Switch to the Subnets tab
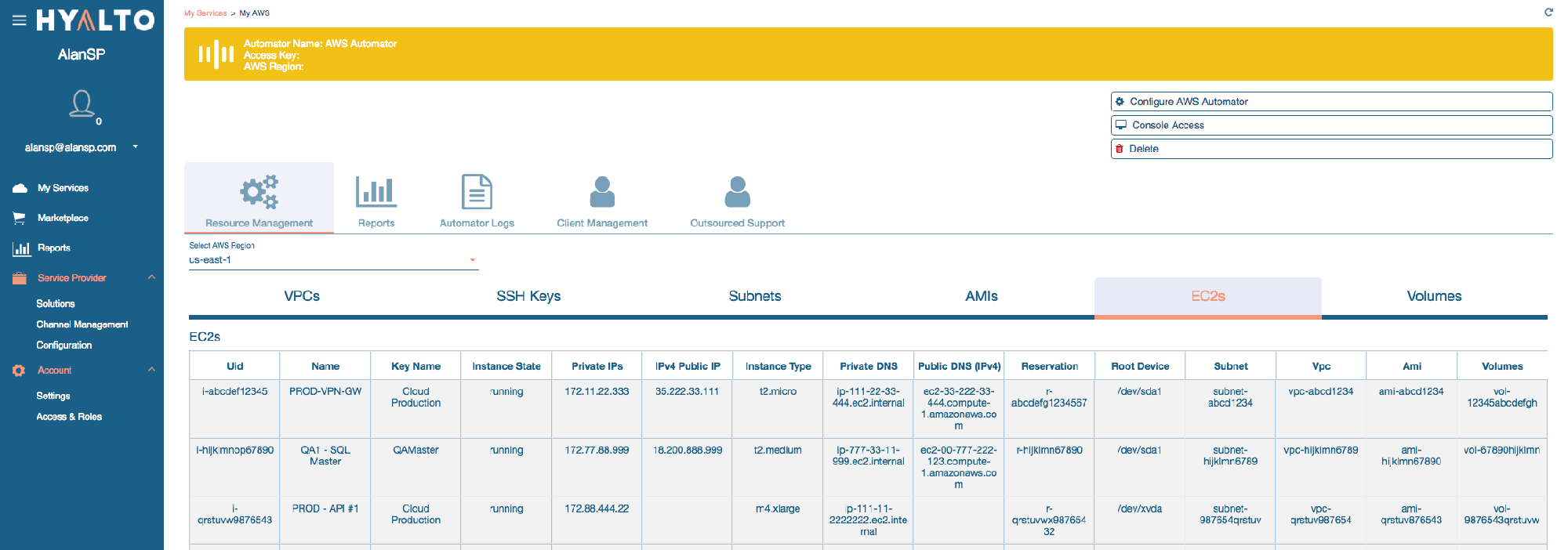 click(x=755, y=296)
